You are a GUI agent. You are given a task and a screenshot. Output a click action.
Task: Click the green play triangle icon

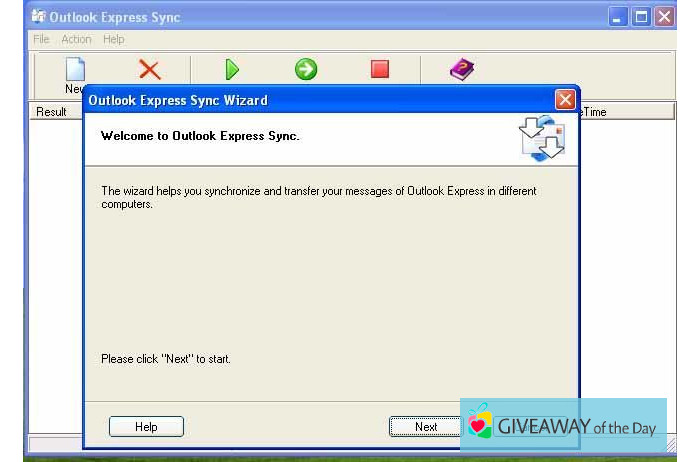point(232,69)
